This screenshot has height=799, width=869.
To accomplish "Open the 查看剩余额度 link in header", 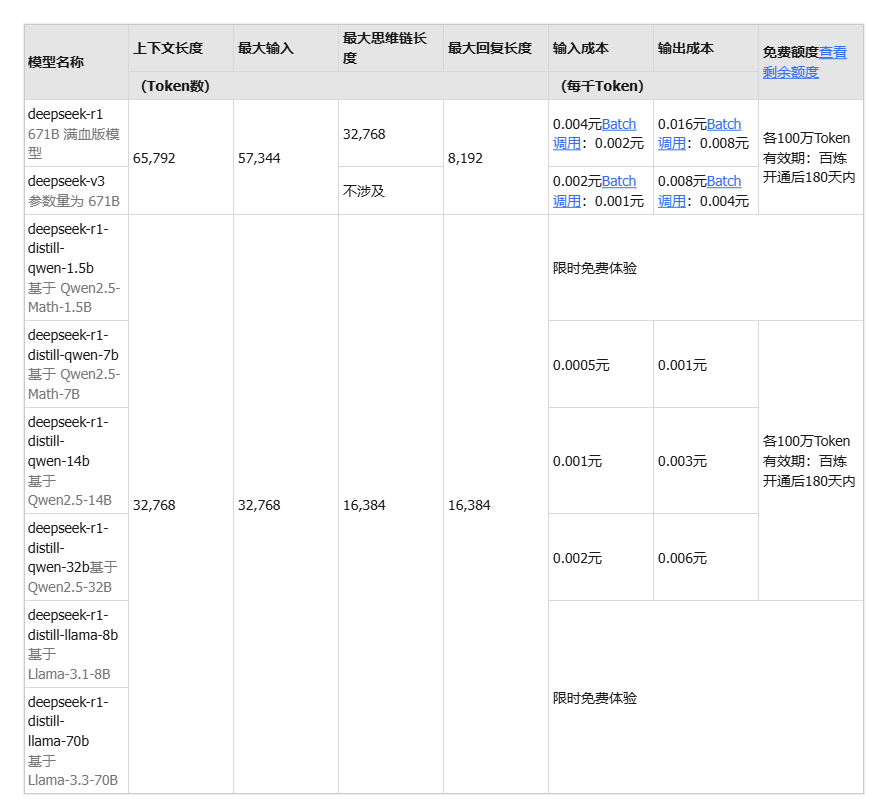I will point(804,62).
